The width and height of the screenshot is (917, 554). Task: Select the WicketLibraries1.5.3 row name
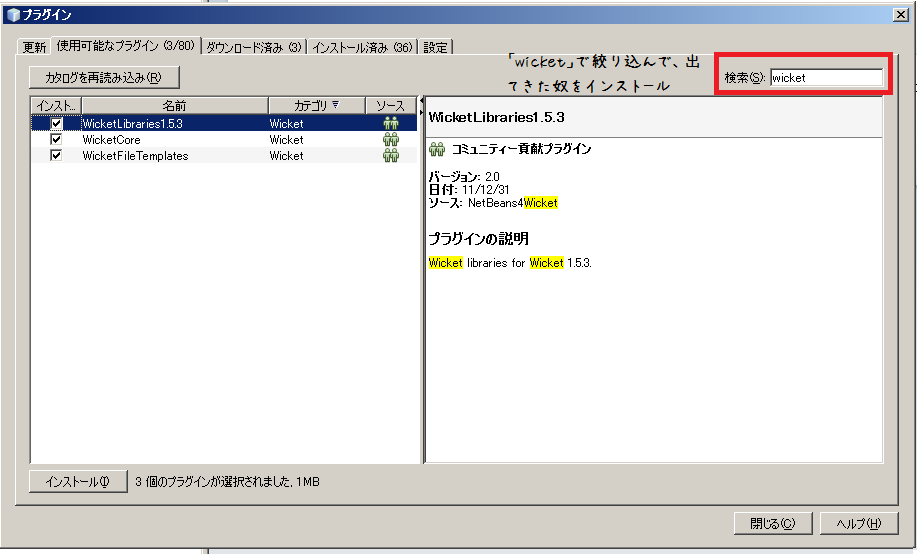pyautogui.click(x=133, y=123)
